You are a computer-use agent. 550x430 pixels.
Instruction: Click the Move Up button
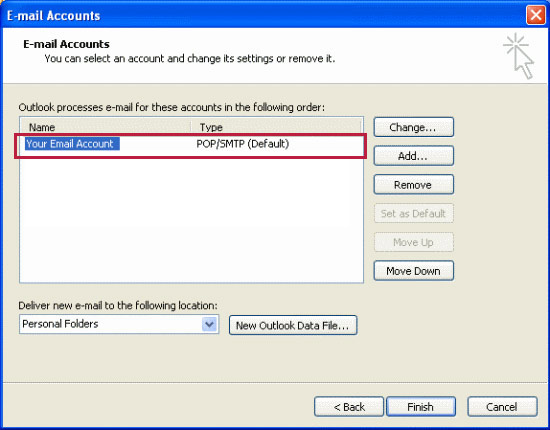click(x=414, y=242)
